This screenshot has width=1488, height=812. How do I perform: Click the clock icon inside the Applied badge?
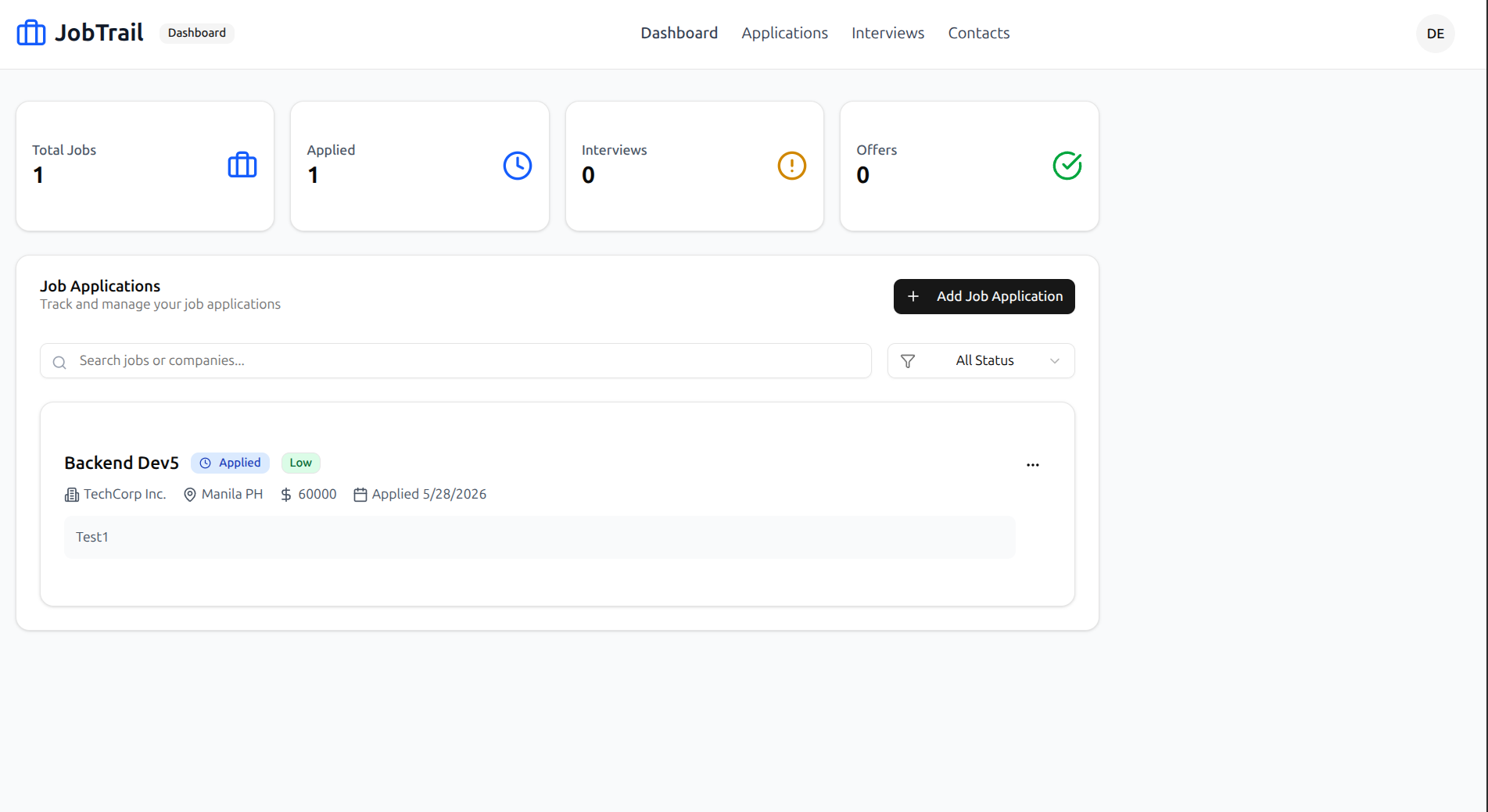point(205,463)
